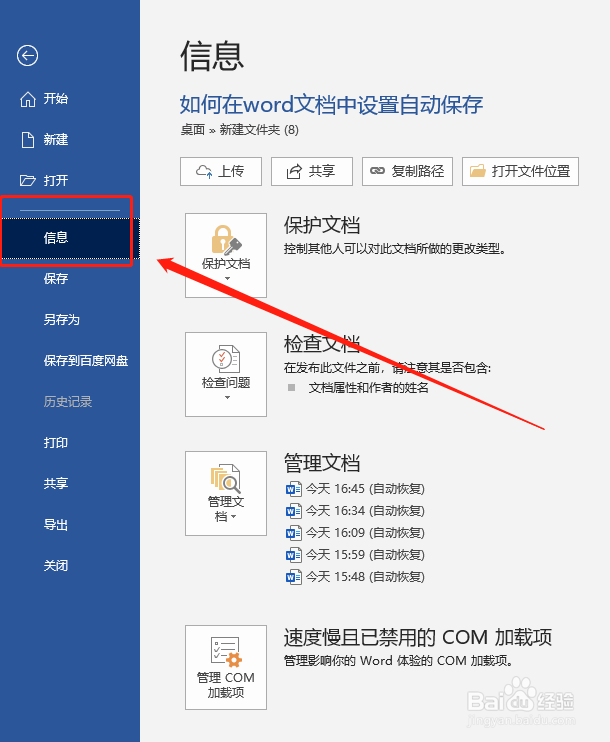Click the 管理文档 section heading

pyautogui.click(x=322, y=463)
